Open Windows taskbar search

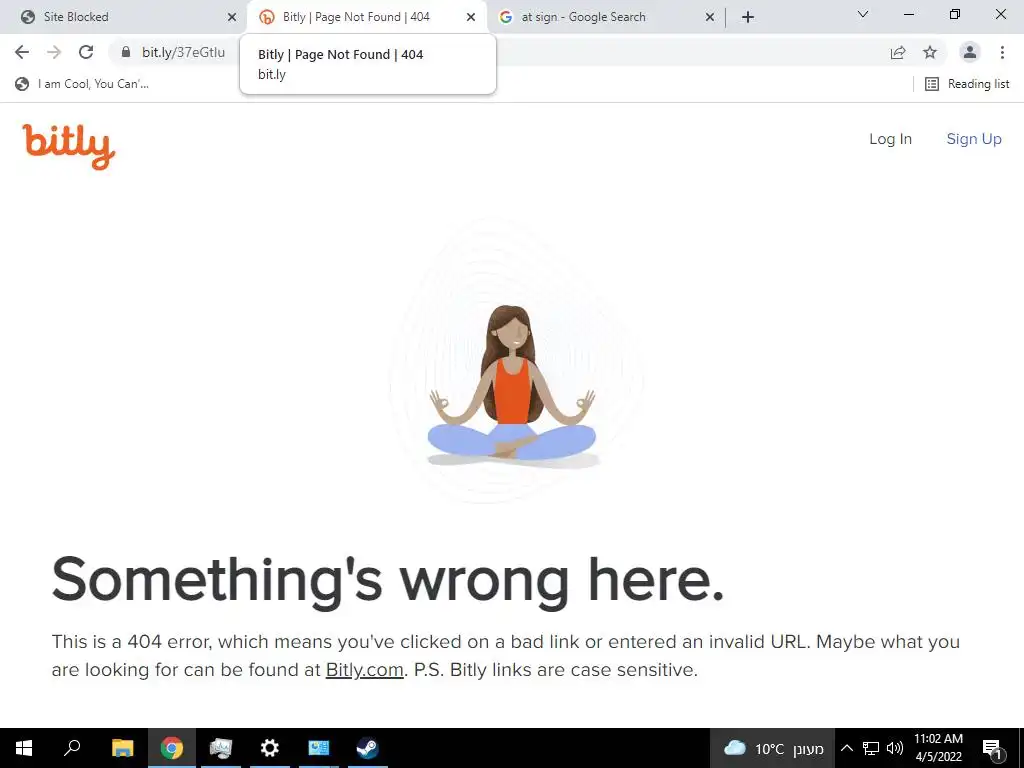[72, 748]
